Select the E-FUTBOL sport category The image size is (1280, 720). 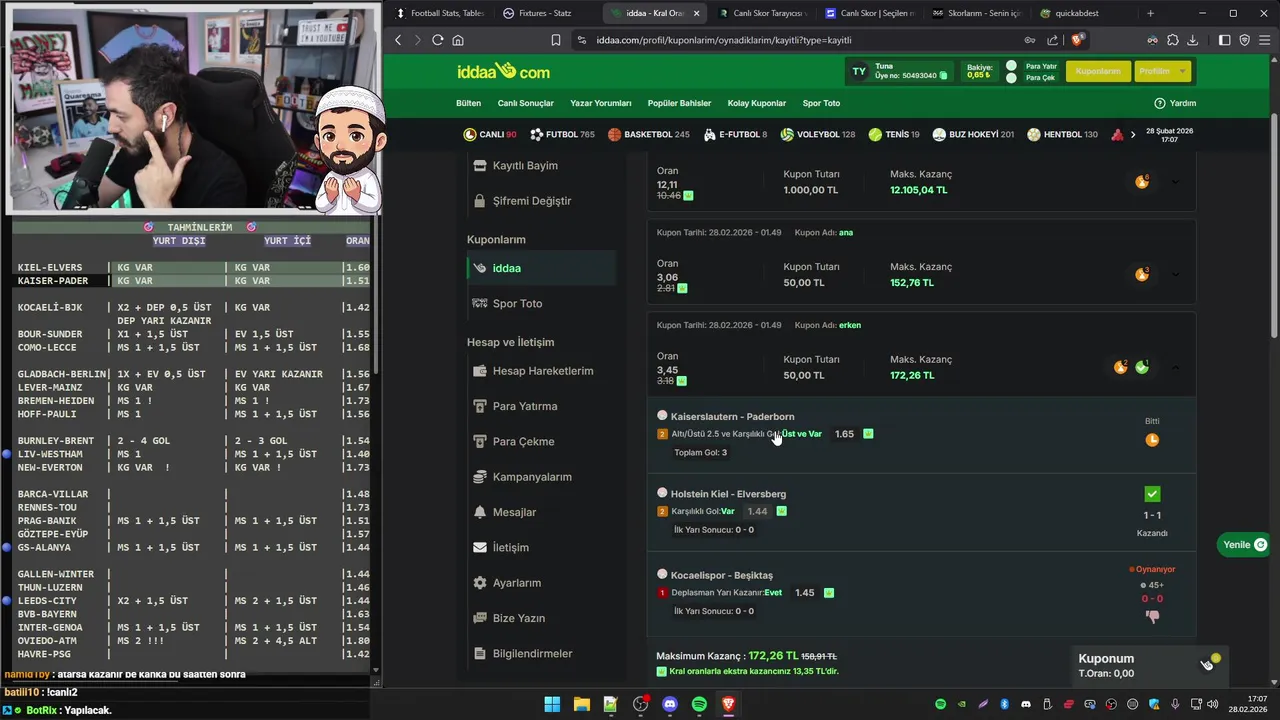tap(735, 134)
